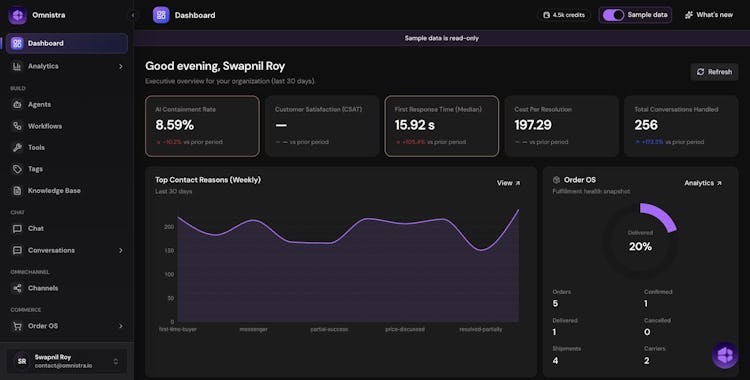This screenshot has height=380, width=750.
Task: Open the floating assistant widget icon
Action: 725,355
